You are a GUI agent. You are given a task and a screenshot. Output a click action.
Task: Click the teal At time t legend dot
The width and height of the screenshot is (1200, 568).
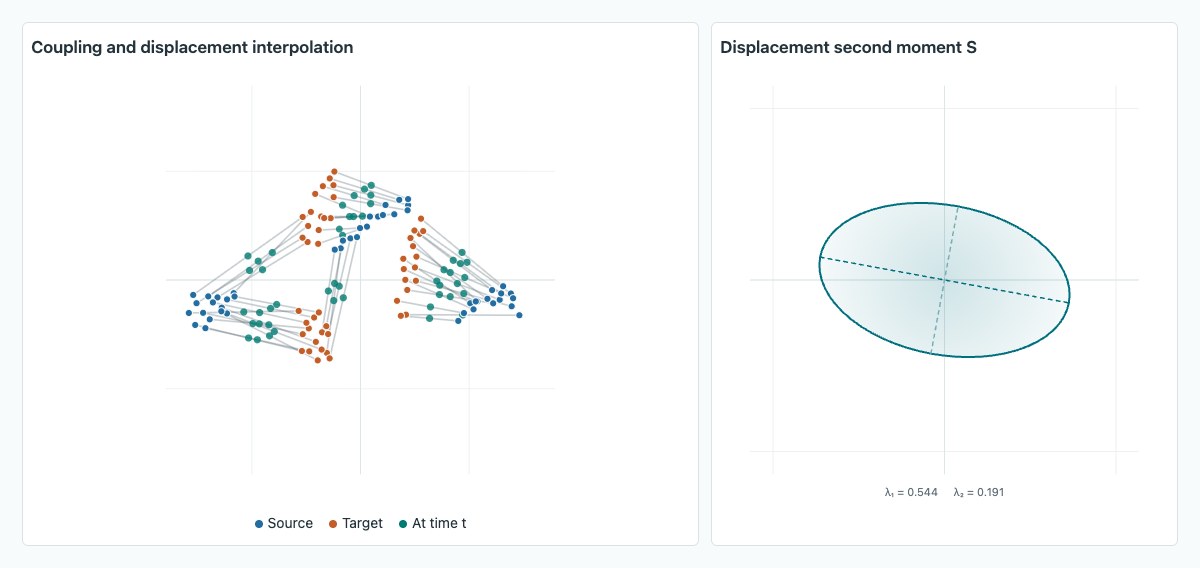[404, 524]
